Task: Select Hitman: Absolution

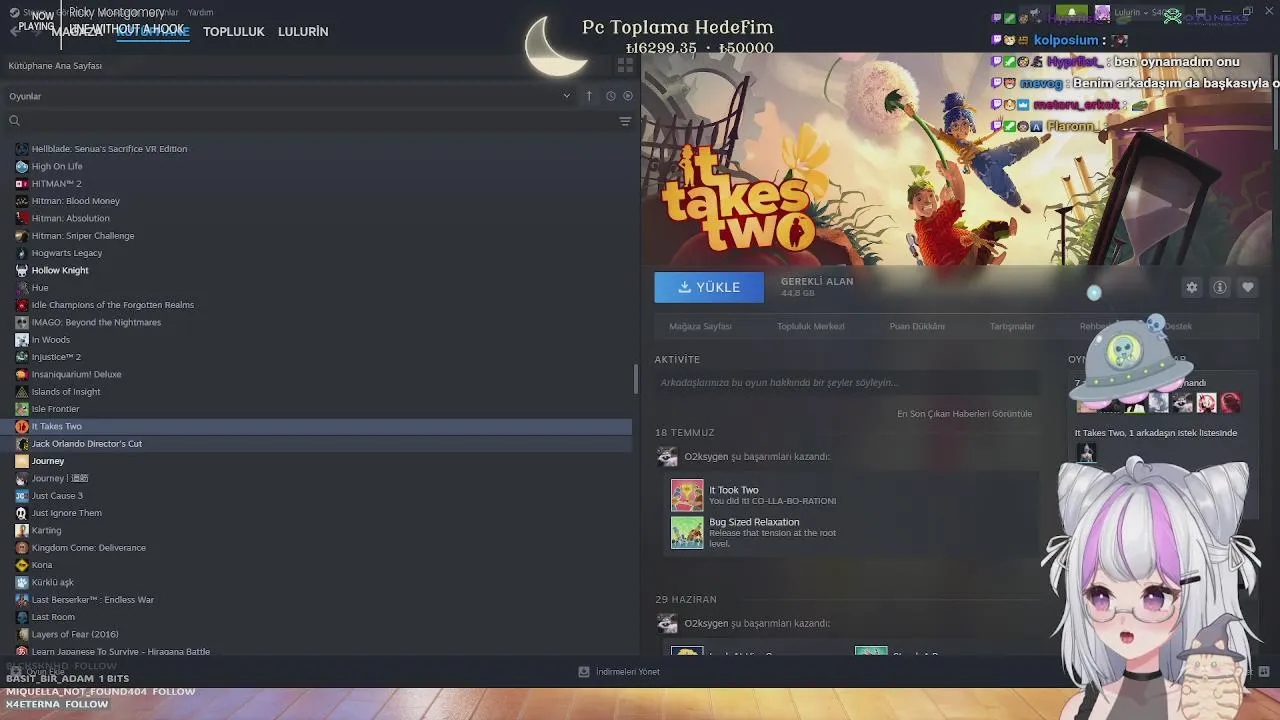Action: pos(70,218)
